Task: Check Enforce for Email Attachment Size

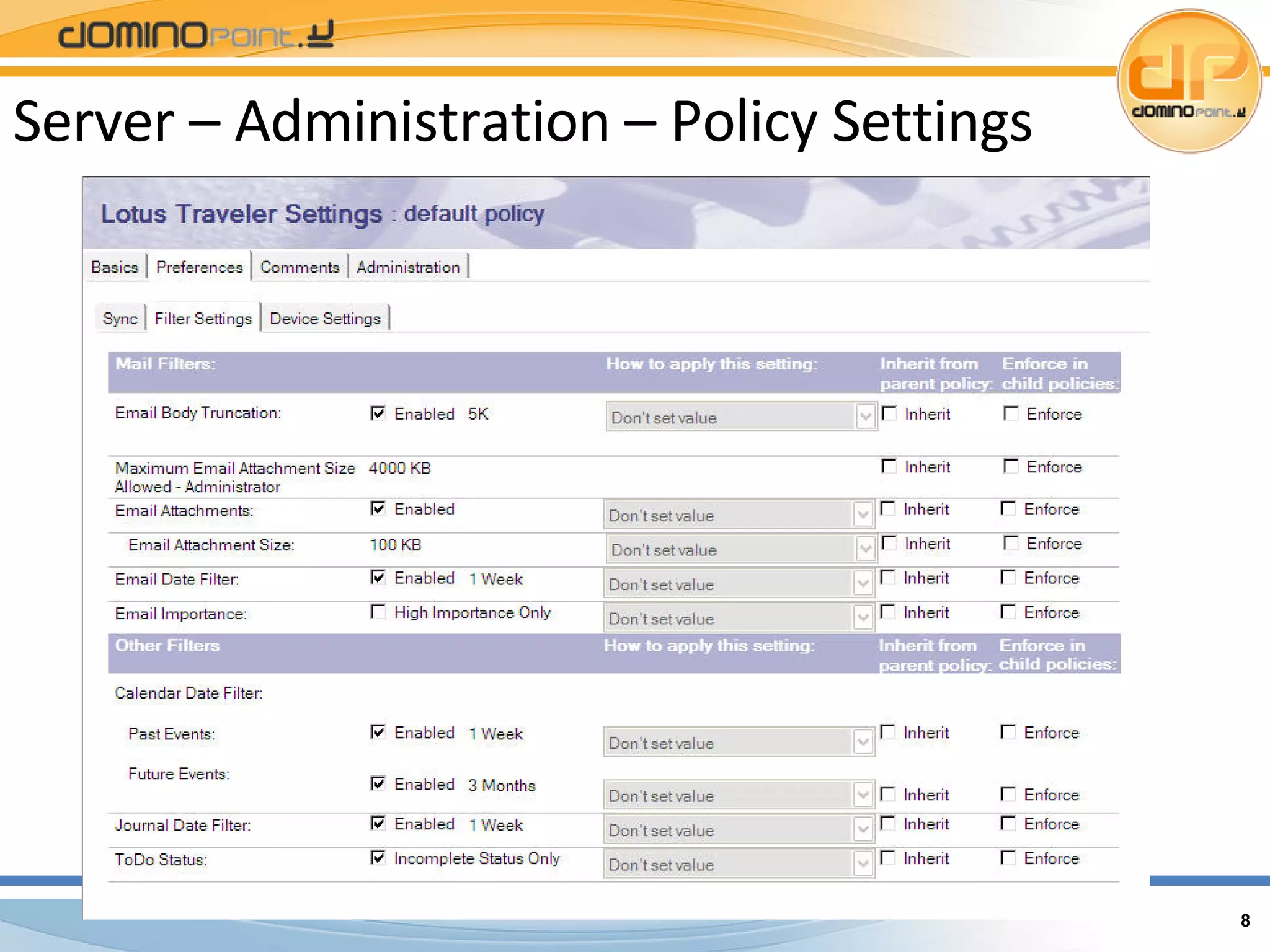Action: click(1011, 543)
